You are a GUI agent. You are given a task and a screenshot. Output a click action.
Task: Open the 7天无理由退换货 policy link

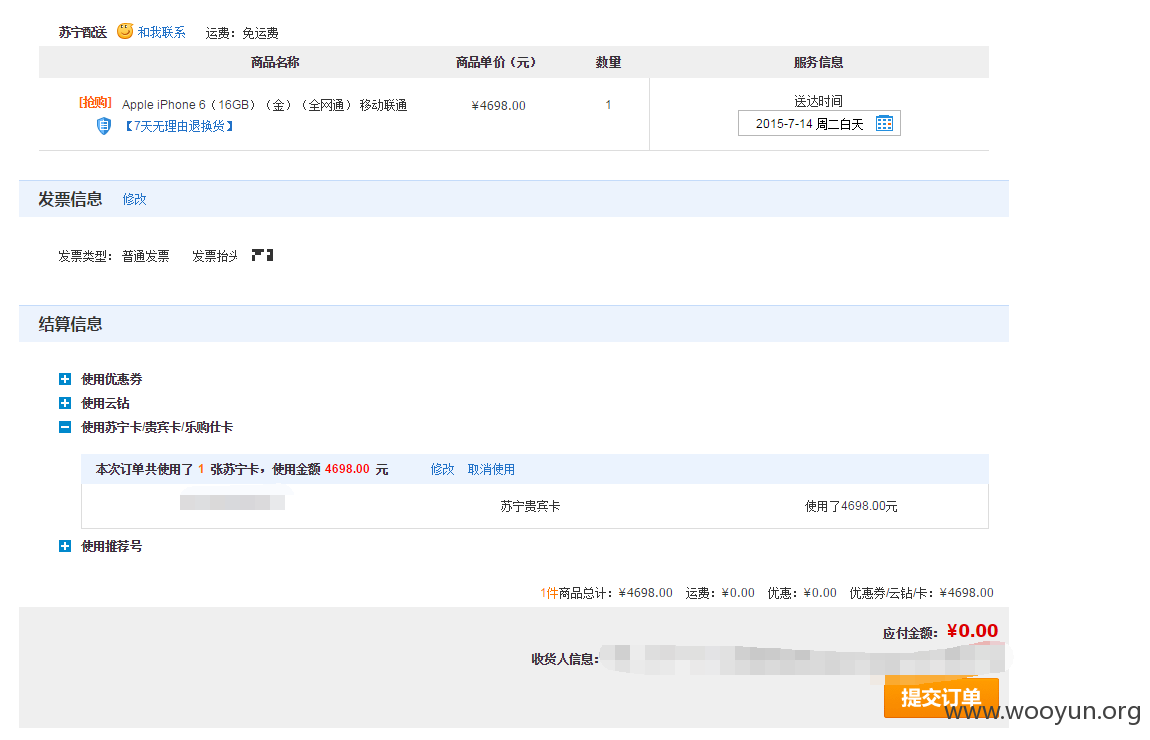[x=179, y=126]
